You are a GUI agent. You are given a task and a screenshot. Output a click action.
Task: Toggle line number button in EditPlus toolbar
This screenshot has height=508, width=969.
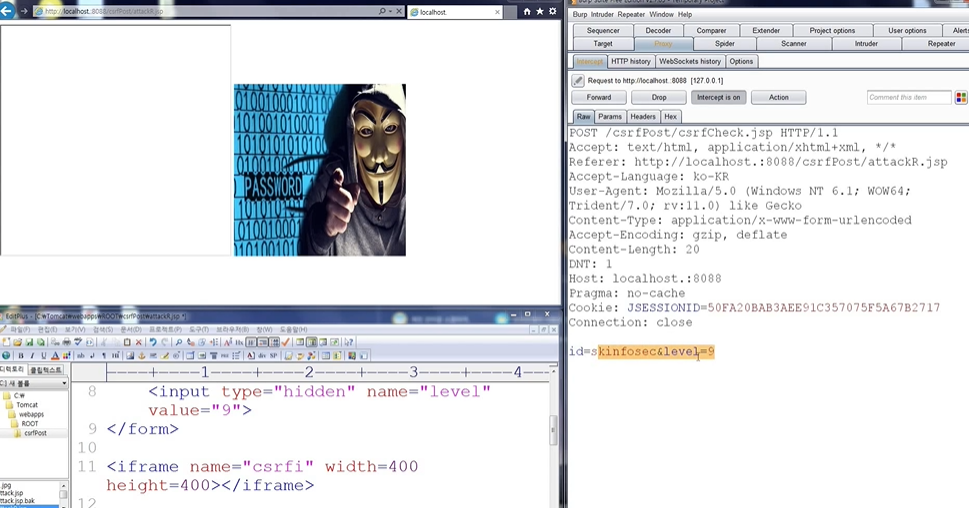263,342
